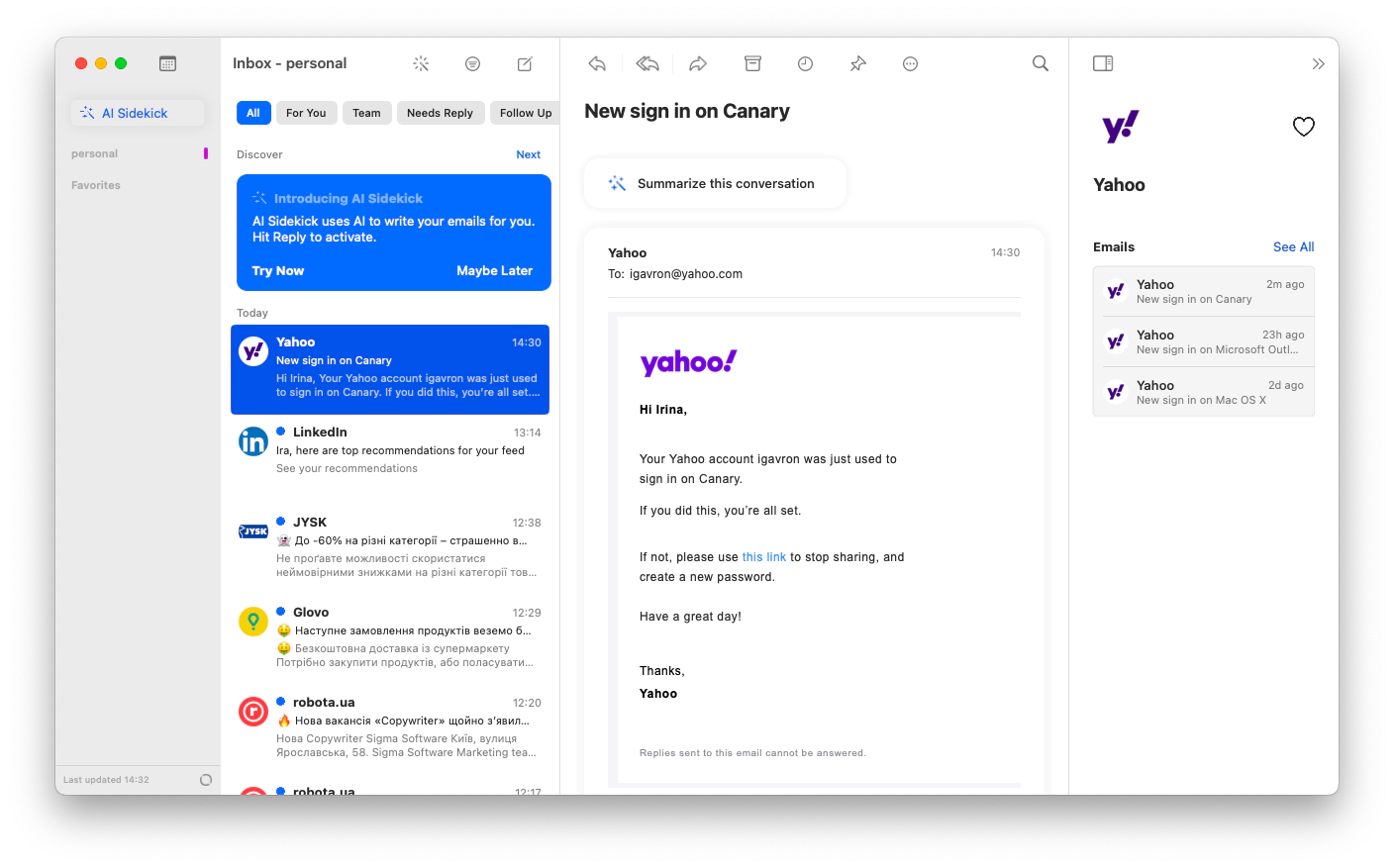Favorite Yahoo with the heart icon
The image size is (1394, 868).
tap(1304, 127)
